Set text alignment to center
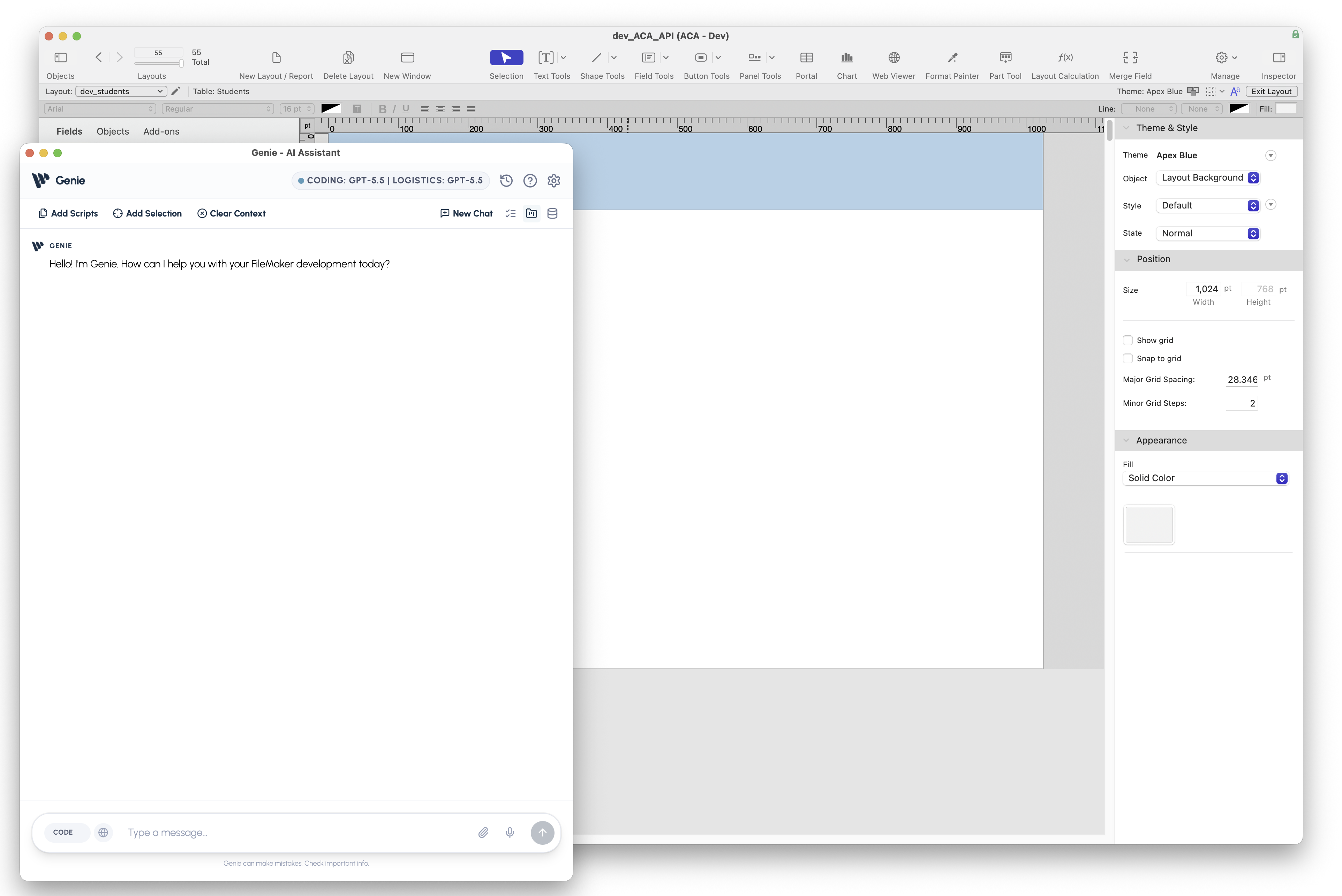The width and height of the screenshot is (1342, 896). coord(440,108)
